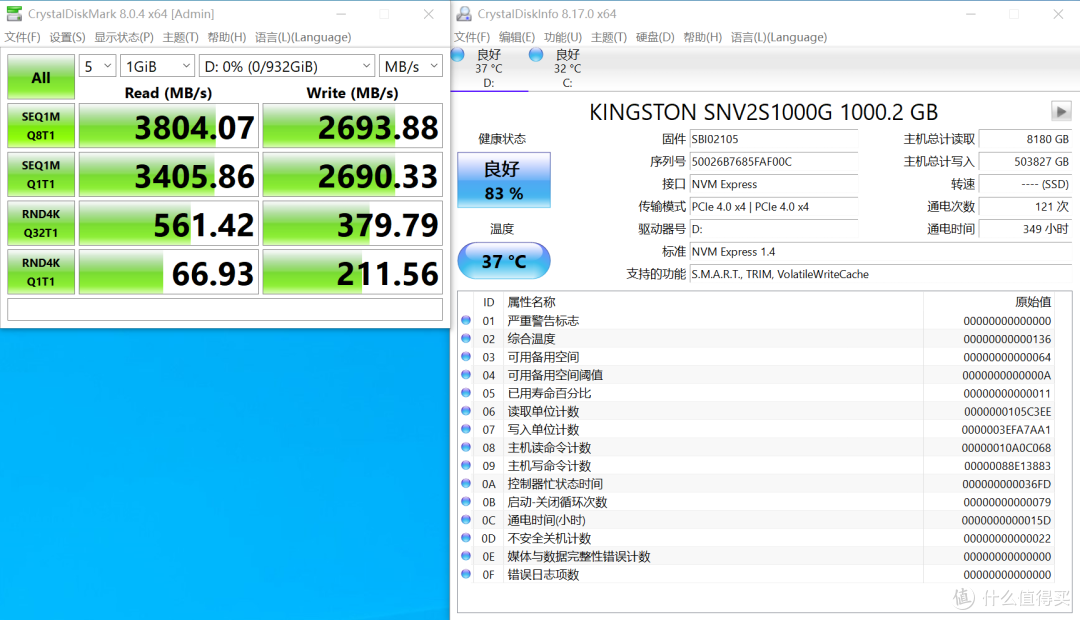Run the RND4K Q1T1 test

(41, 272)
